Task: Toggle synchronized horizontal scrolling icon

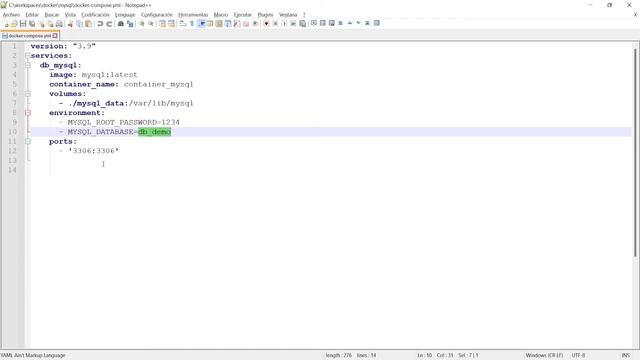Action: (x=171, y=24)
